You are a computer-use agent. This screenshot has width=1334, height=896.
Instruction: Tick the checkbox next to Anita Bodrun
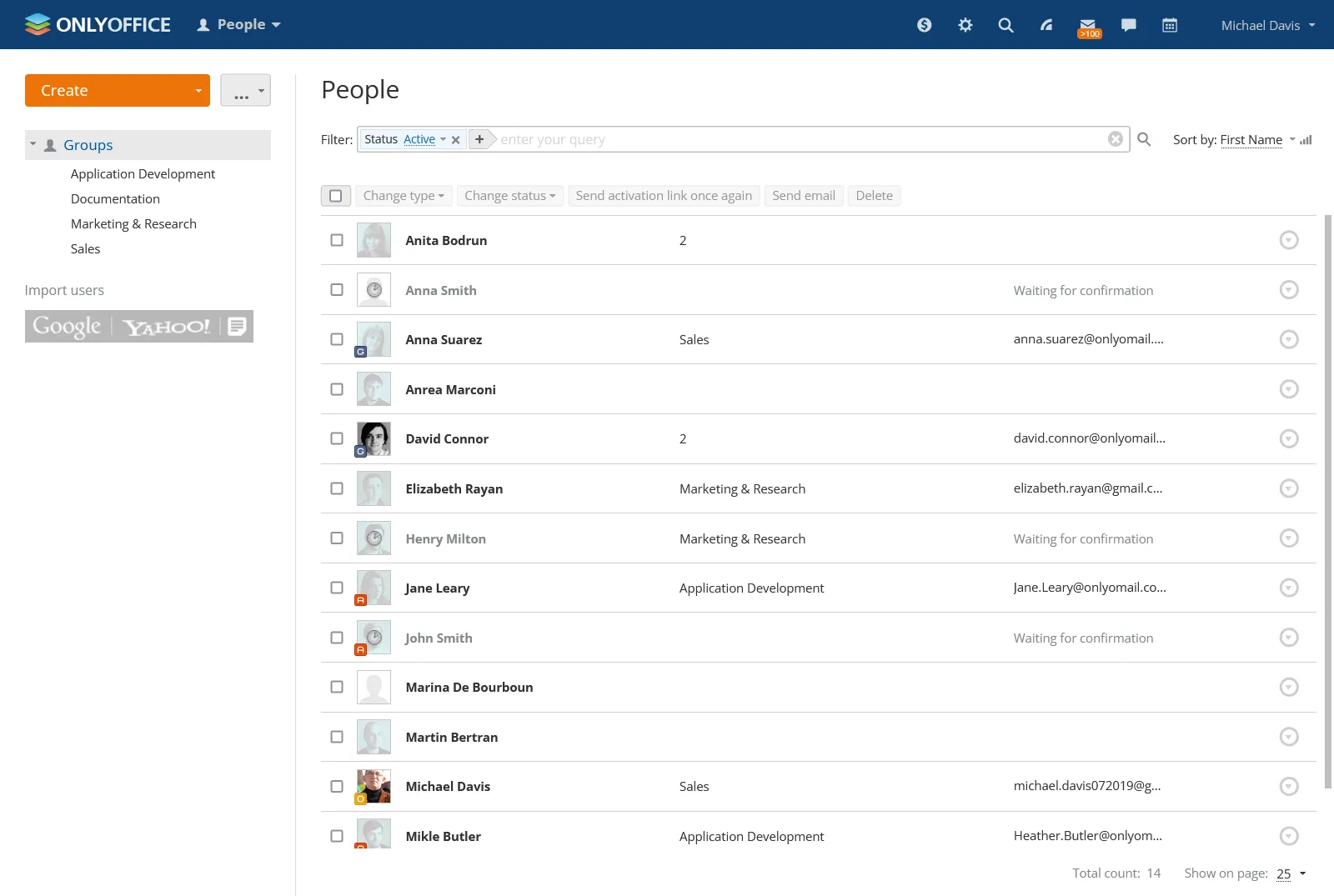(x=336, y=240)
